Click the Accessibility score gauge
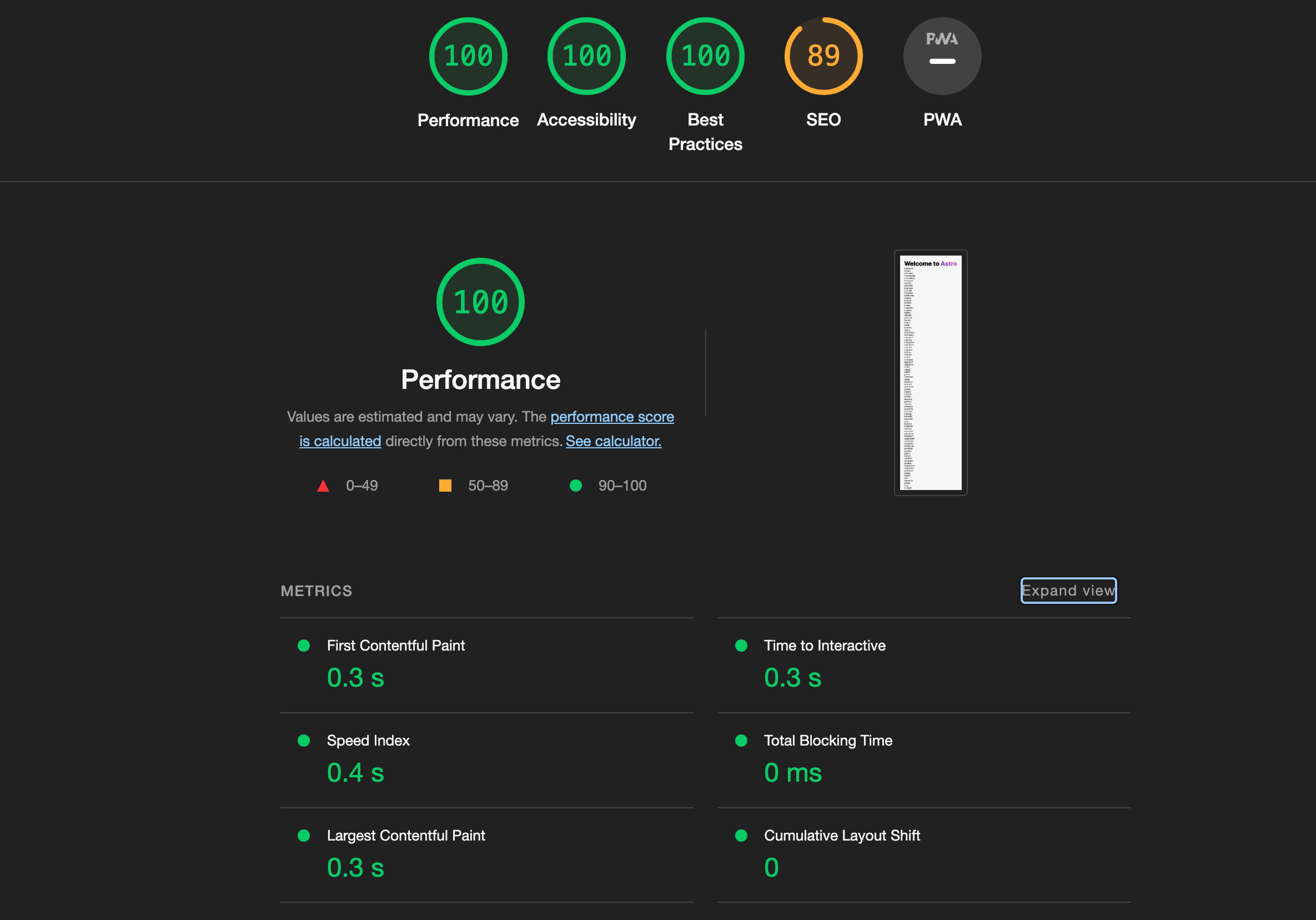 [586, 56]
